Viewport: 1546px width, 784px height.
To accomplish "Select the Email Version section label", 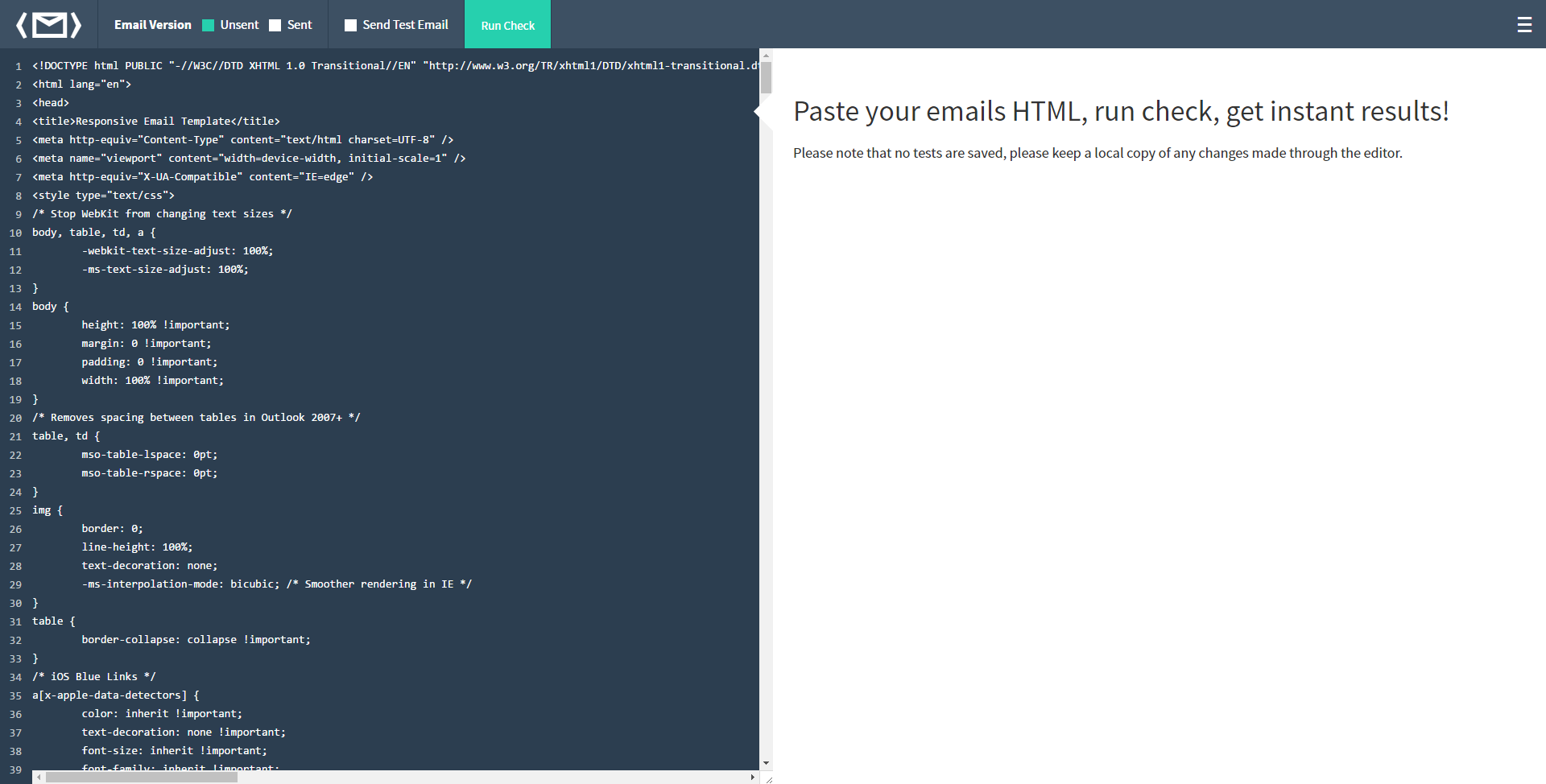I will click(152, 25).
